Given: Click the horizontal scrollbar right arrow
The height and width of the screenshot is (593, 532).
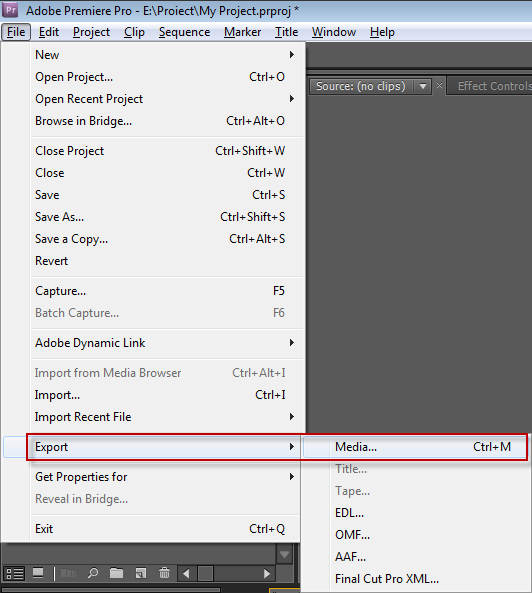Looking at the screenshot, I should point(267,574).
